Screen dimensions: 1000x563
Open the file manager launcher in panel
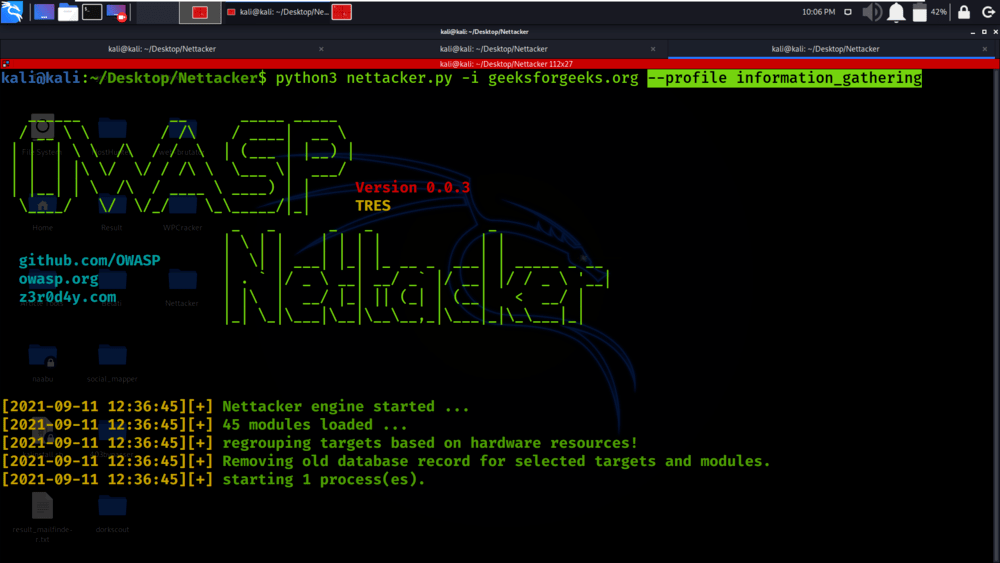pyautogui.click(x=68, y=12)
